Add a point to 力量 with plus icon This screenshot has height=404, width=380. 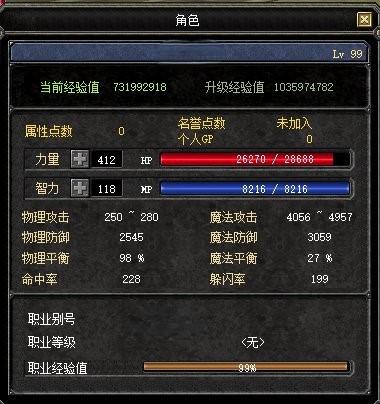click(80, 159)
